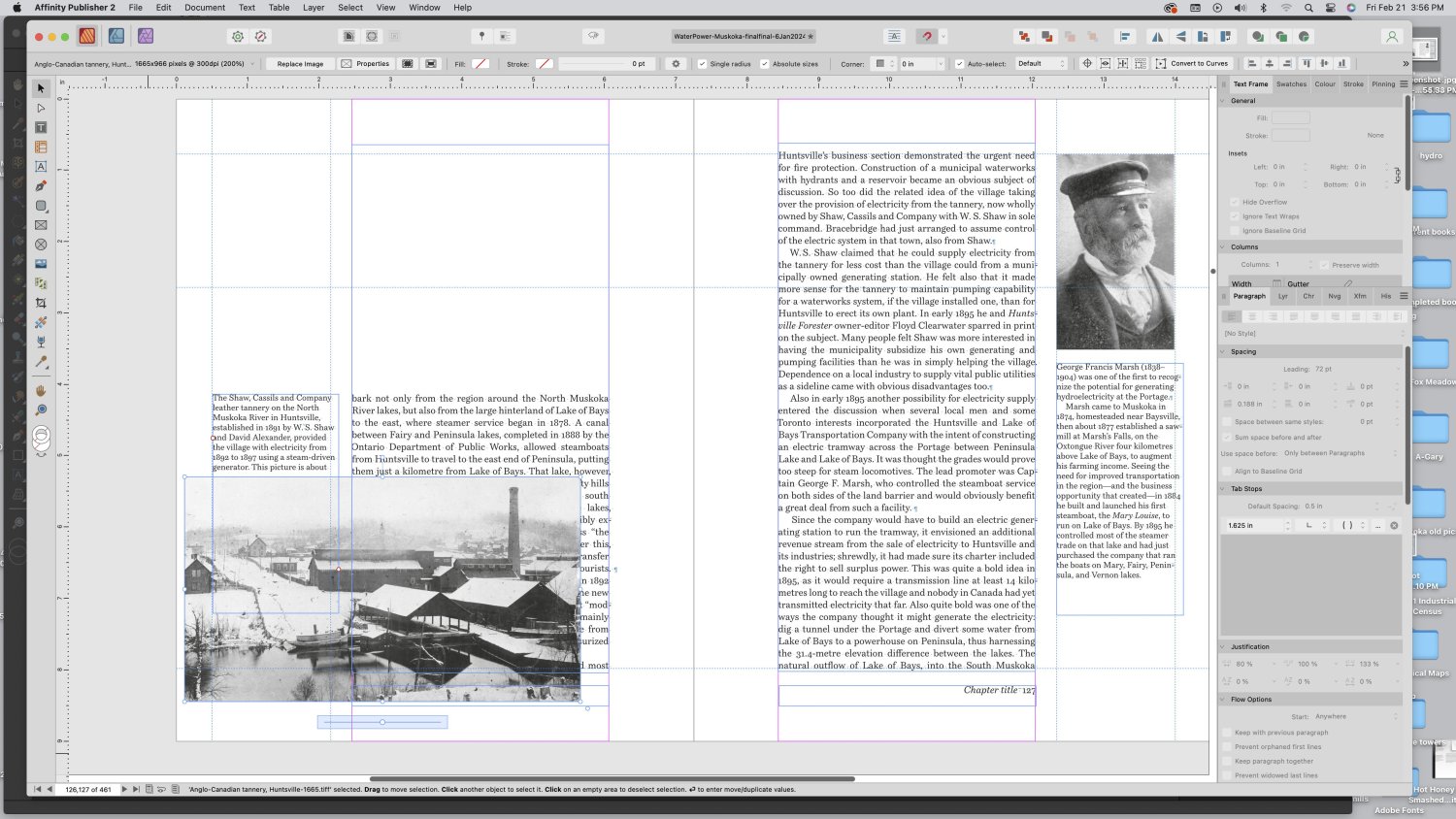The width and height of the screenshot is (1456, 819).
Task: Collapse the Spacing section
Action: click(x=1223, y=351)
